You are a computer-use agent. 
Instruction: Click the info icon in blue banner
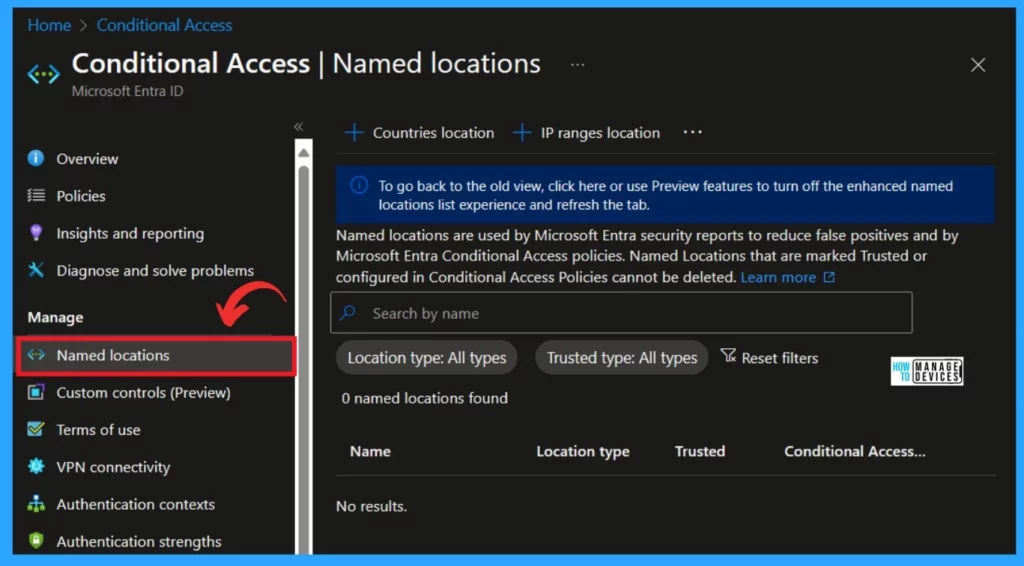(x=359, y=185)
